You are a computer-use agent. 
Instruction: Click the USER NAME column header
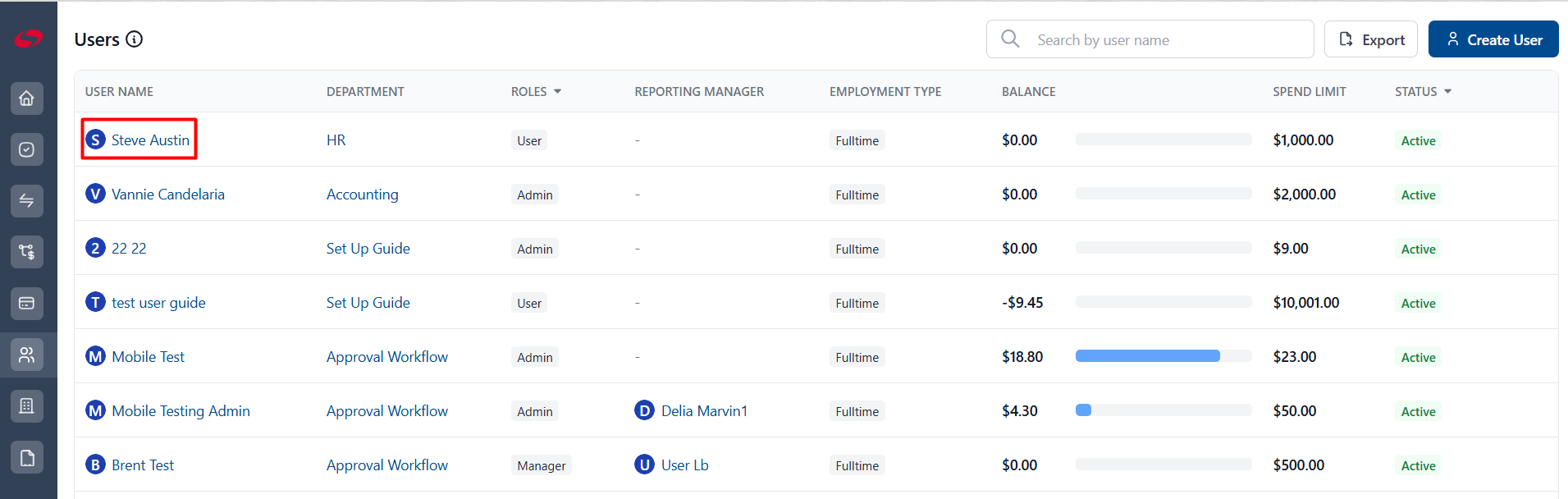coord(119,92)
